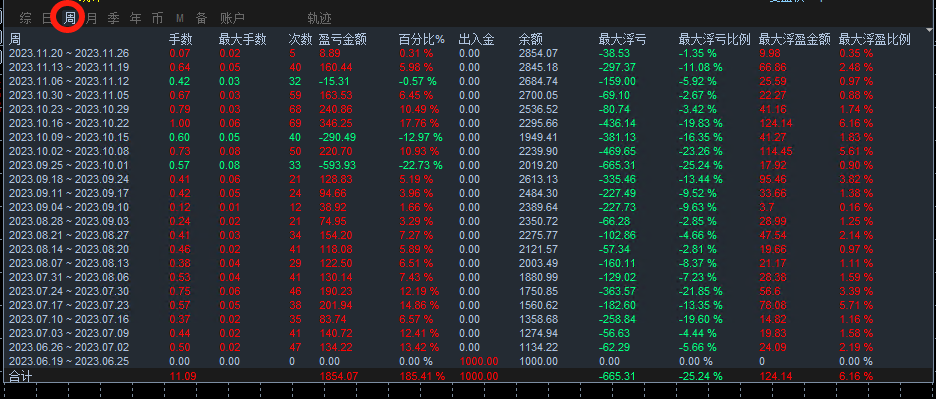Click the total lots value 11.09

pos(183,376)
